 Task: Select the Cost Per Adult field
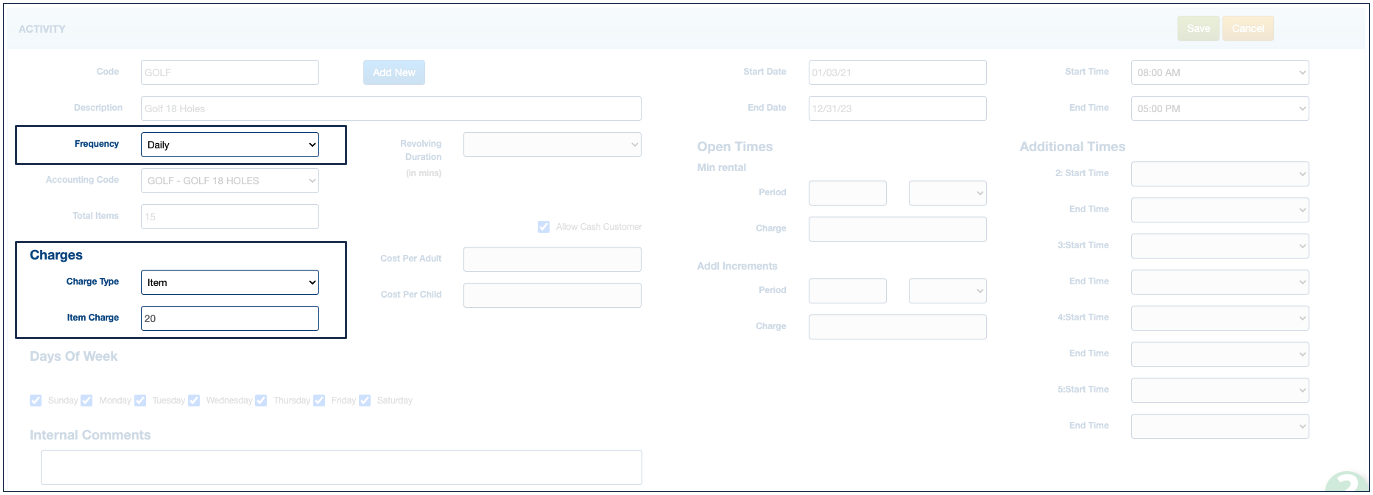click(x=552, y=260)
